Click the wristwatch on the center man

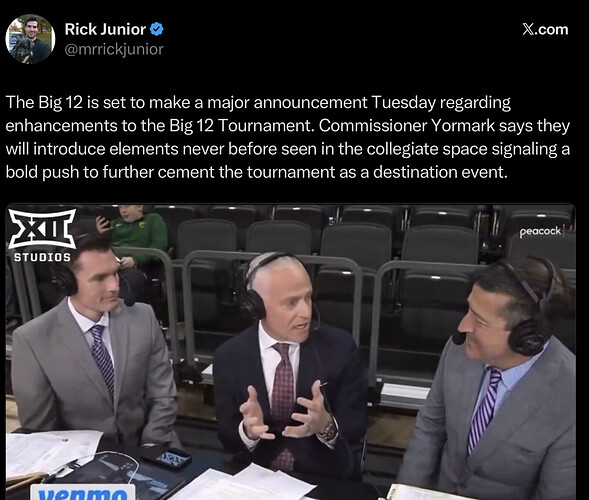pyautogui.click(x=328, y=430)
